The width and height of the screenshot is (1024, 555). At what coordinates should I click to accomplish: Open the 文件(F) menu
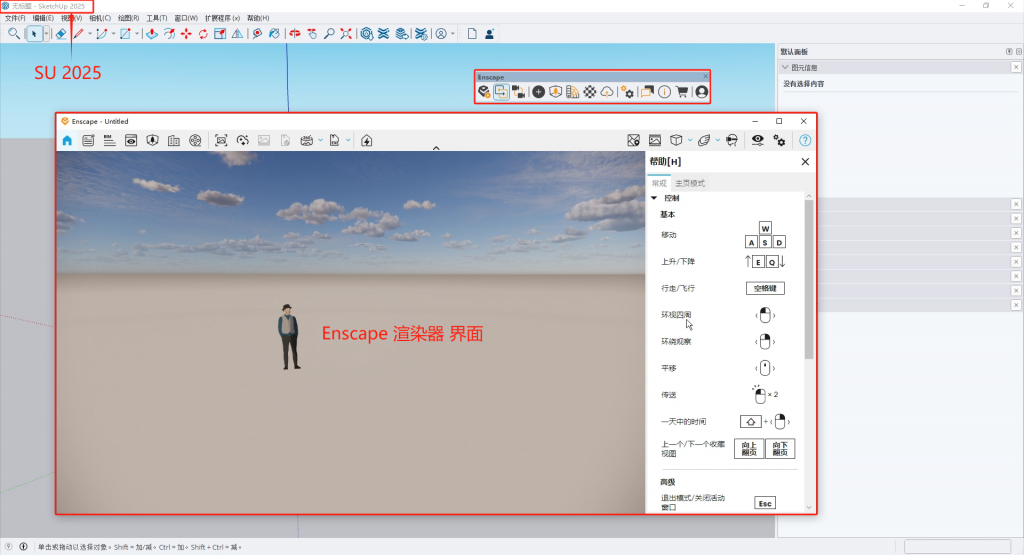[x=15, y=18]
